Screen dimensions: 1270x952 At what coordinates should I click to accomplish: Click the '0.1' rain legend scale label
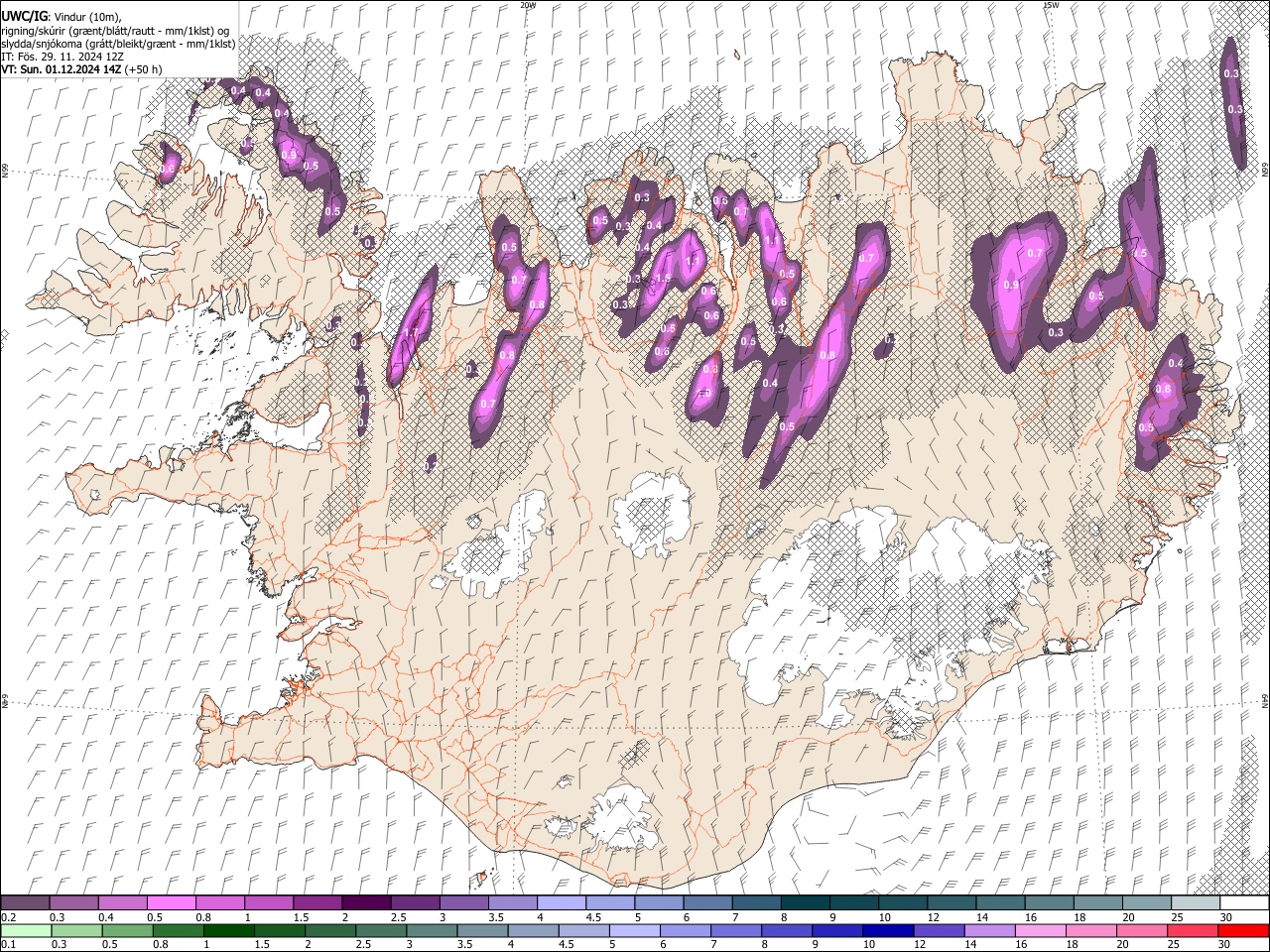coord(8,944)
